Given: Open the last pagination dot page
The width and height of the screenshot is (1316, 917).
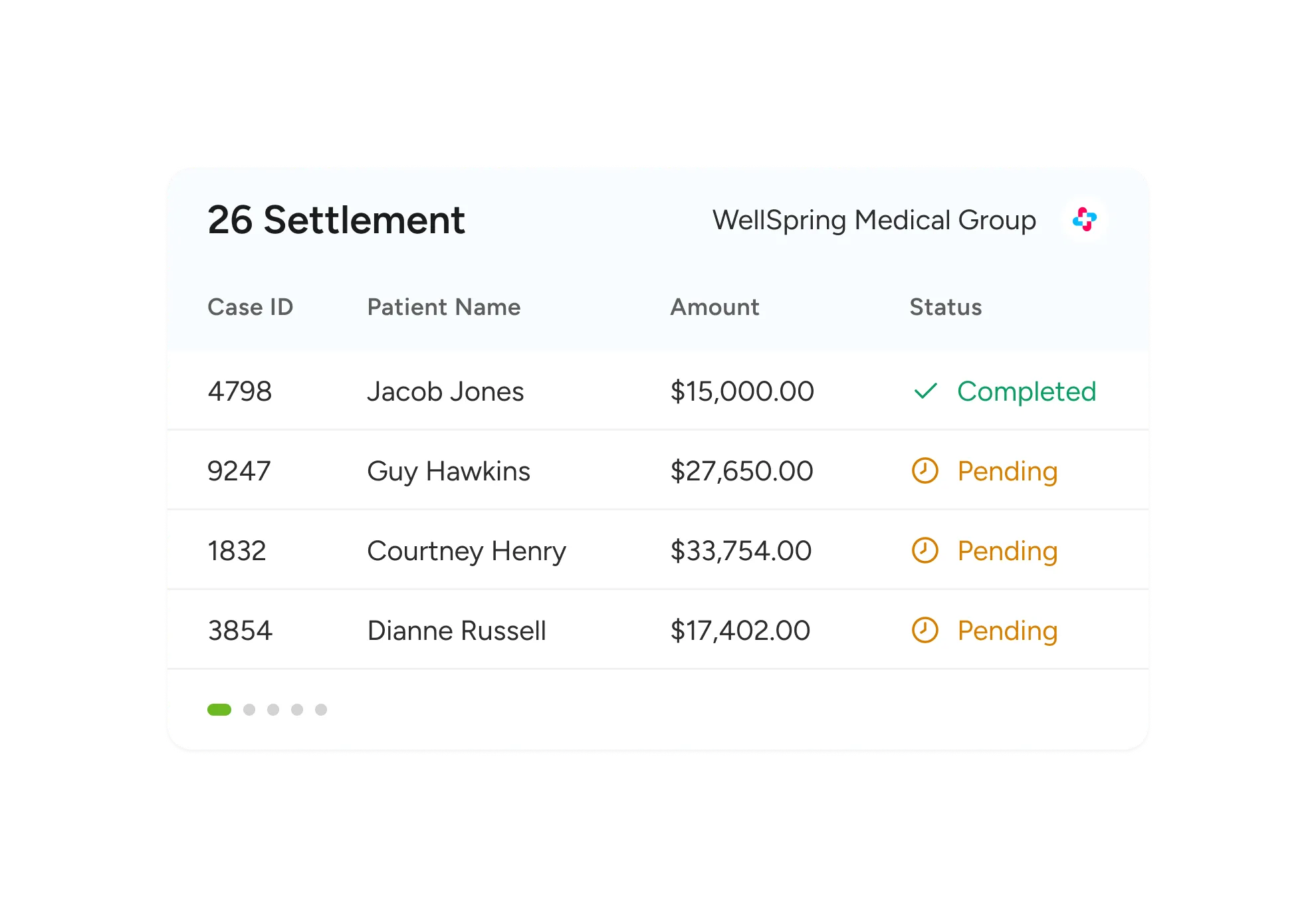Looking at the screenshot, I should coord(321,710).
